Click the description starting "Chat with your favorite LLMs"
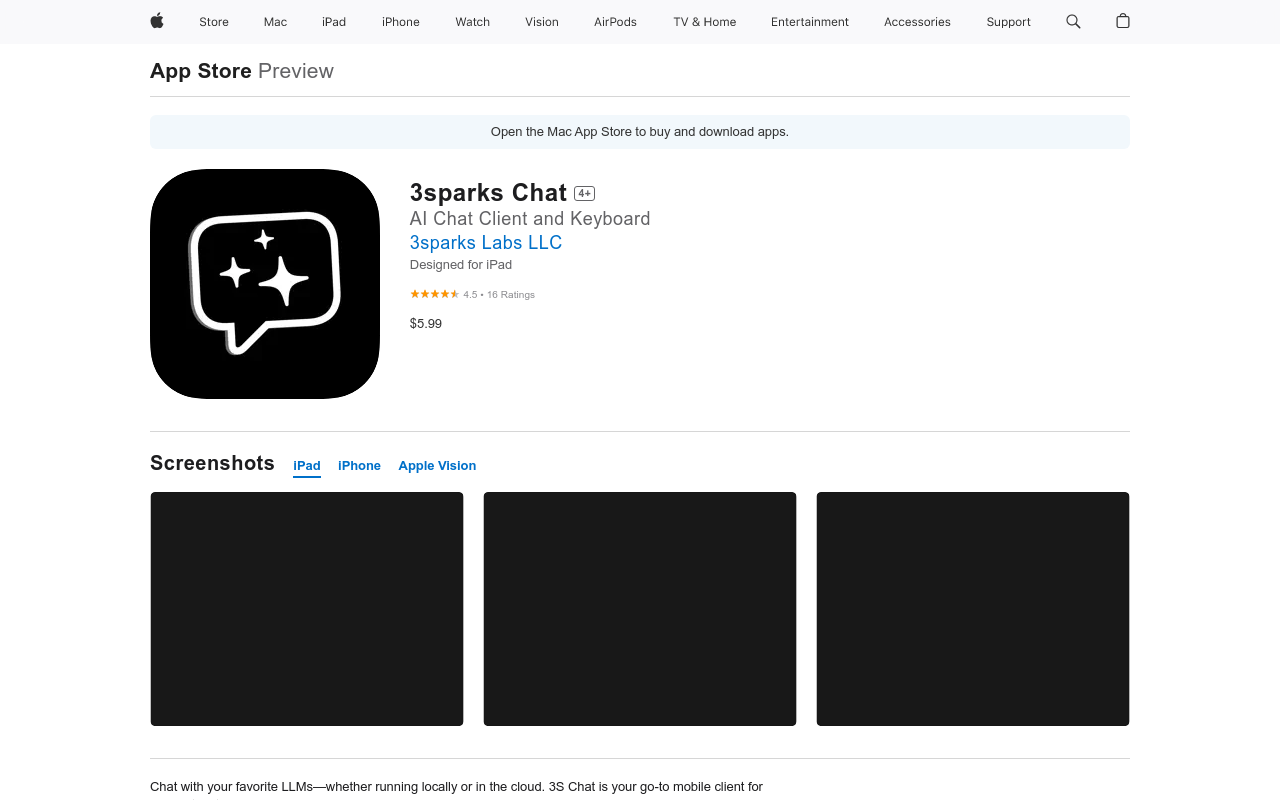Viewport: 1280px width, 800px height. [x=456, y=787]
